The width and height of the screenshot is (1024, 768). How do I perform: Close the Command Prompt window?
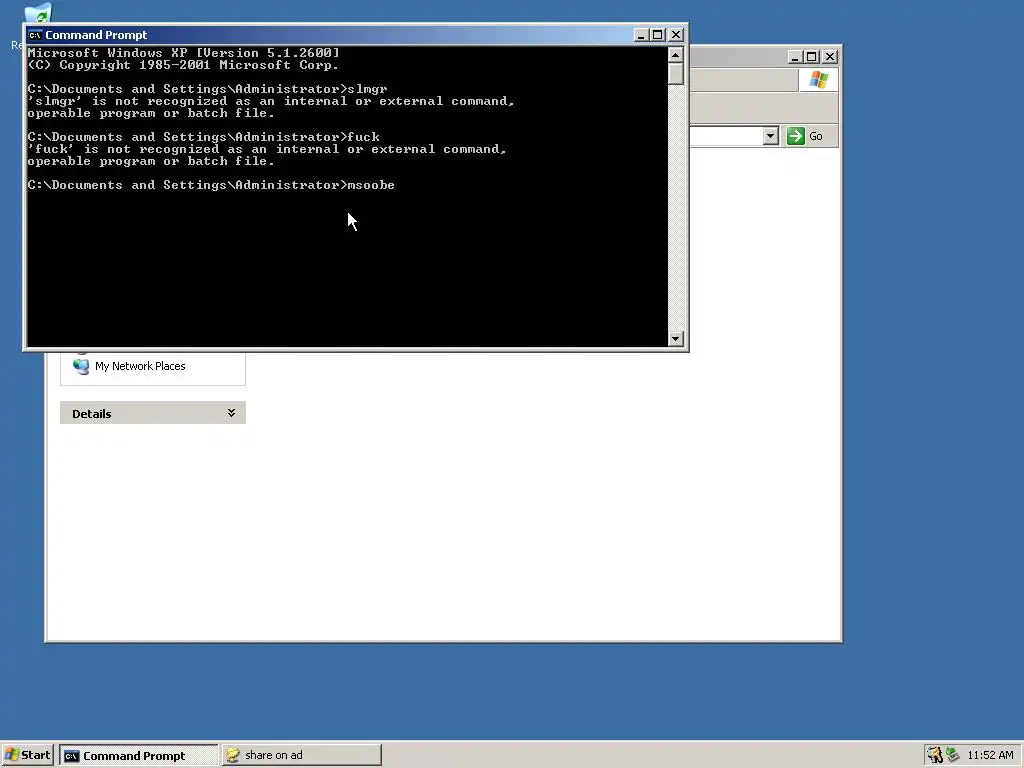[676, 35]
